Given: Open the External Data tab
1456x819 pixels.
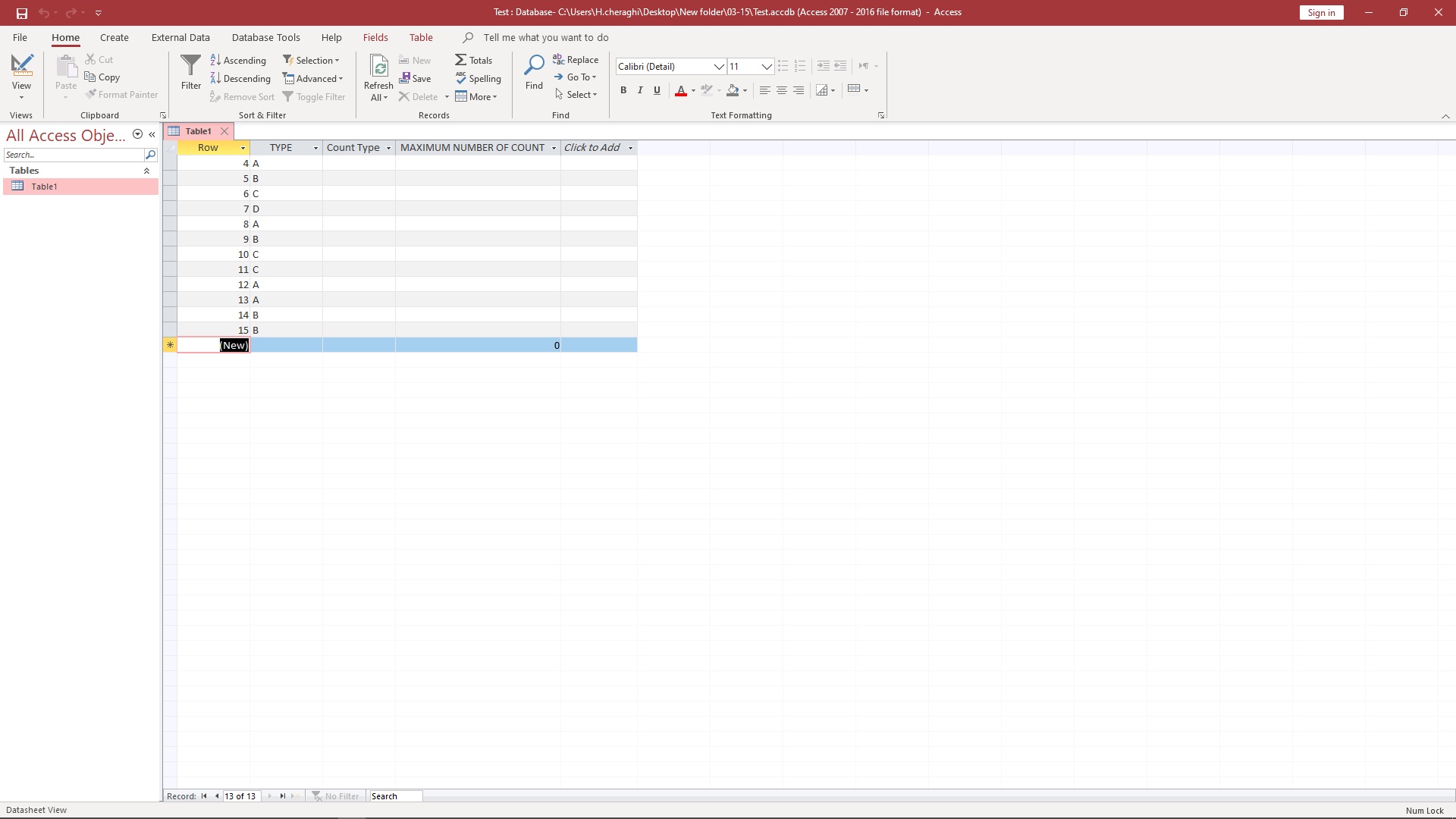Looking at the screenshot, I should [x=180, y=37].
